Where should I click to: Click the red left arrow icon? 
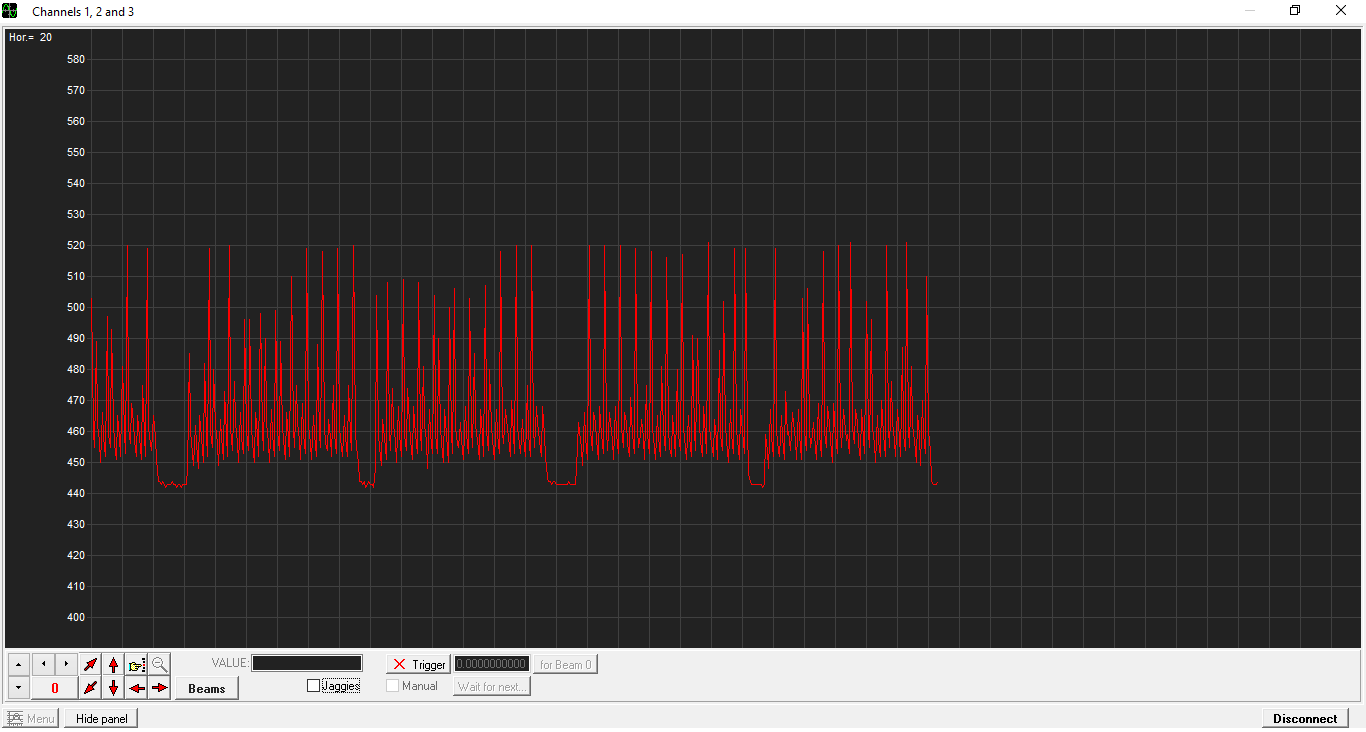click(x=137, y=688)
